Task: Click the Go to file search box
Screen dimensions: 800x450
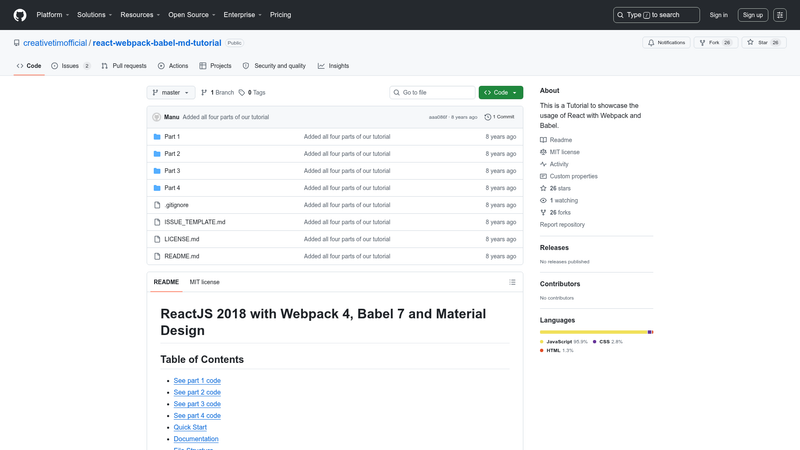Action: (432, 92)
